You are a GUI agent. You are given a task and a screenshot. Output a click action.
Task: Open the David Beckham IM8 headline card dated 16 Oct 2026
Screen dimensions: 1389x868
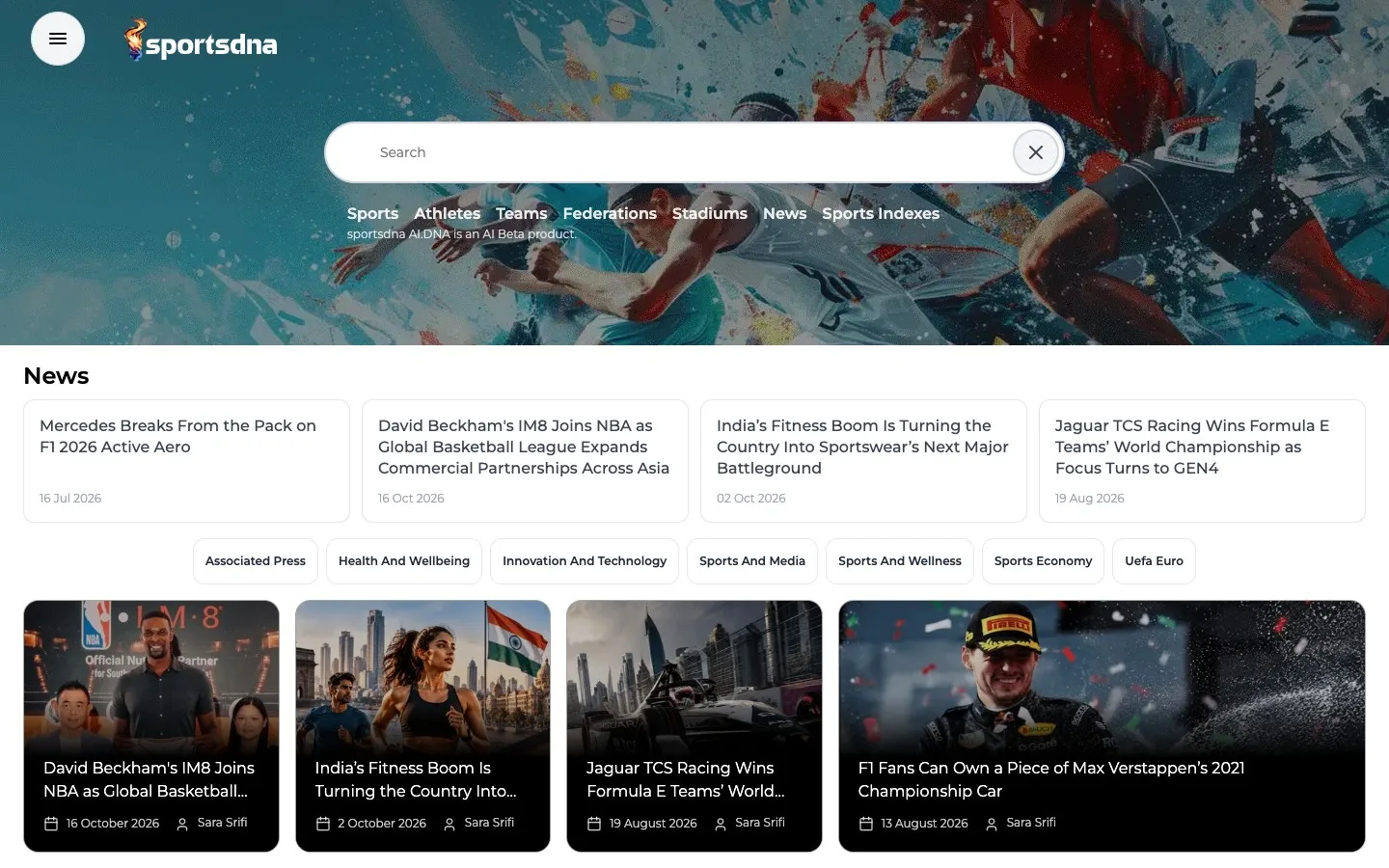click(x=525, y=461)
